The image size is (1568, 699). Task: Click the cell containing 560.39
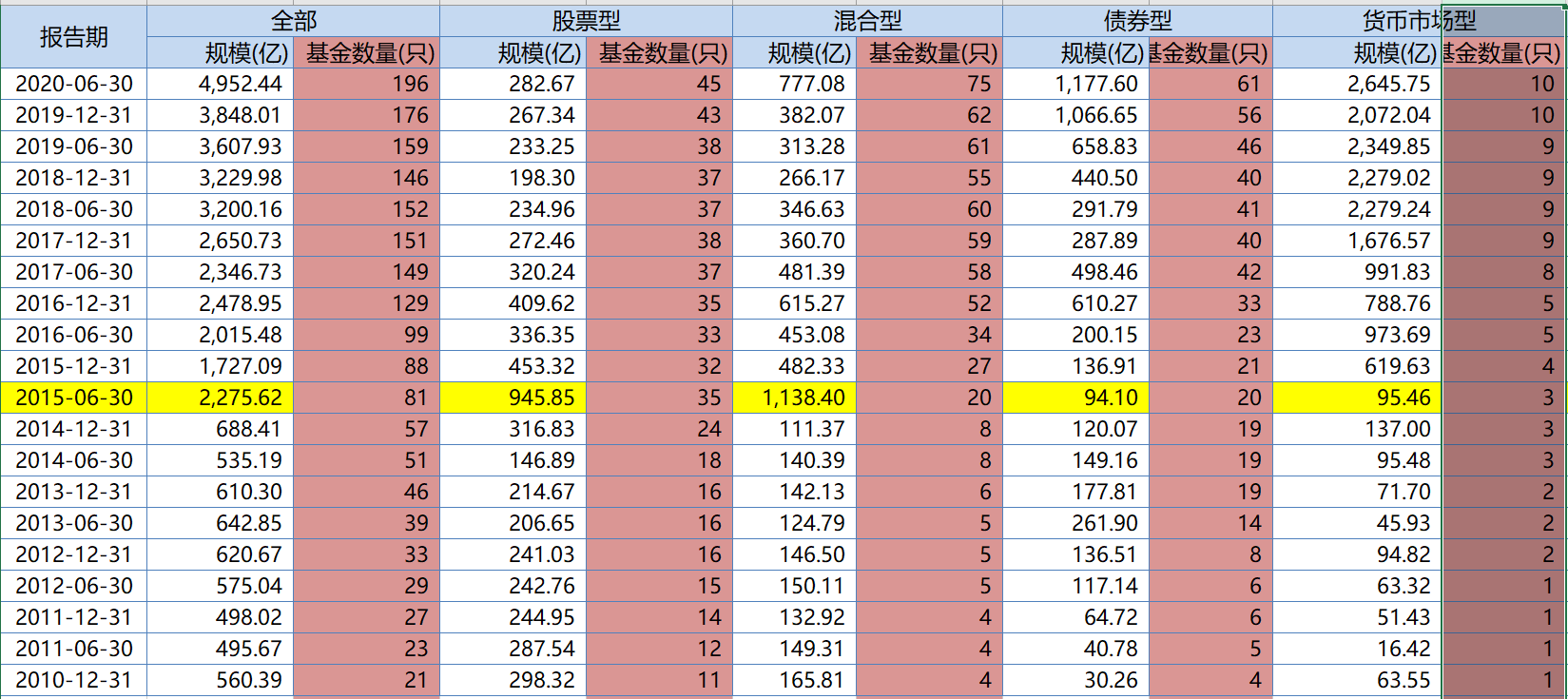click(221, 680)
